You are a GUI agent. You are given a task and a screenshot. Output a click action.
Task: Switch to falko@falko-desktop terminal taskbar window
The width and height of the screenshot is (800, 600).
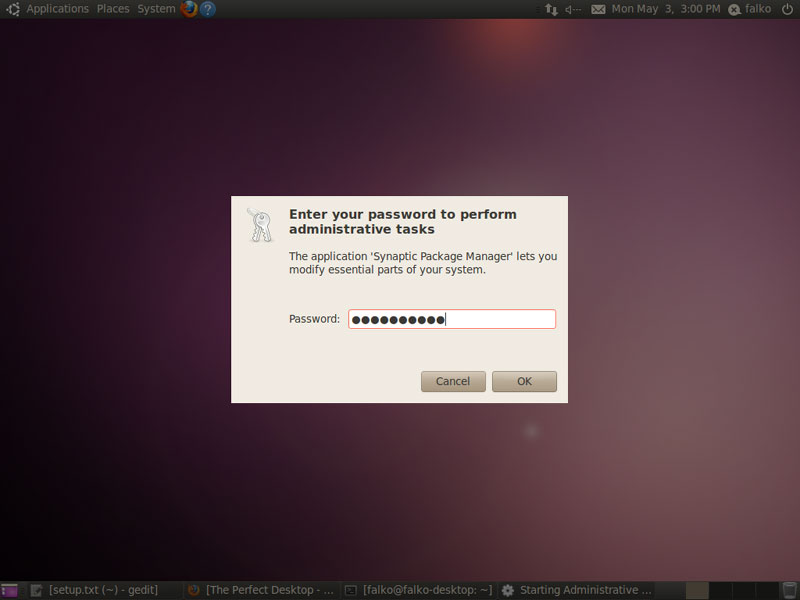point(419,590)
